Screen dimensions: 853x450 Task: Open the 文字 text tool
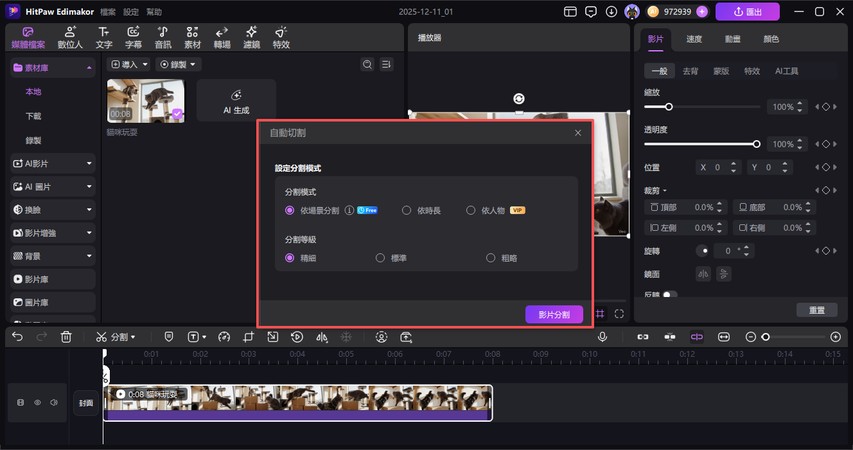click(x=104, y=38)
